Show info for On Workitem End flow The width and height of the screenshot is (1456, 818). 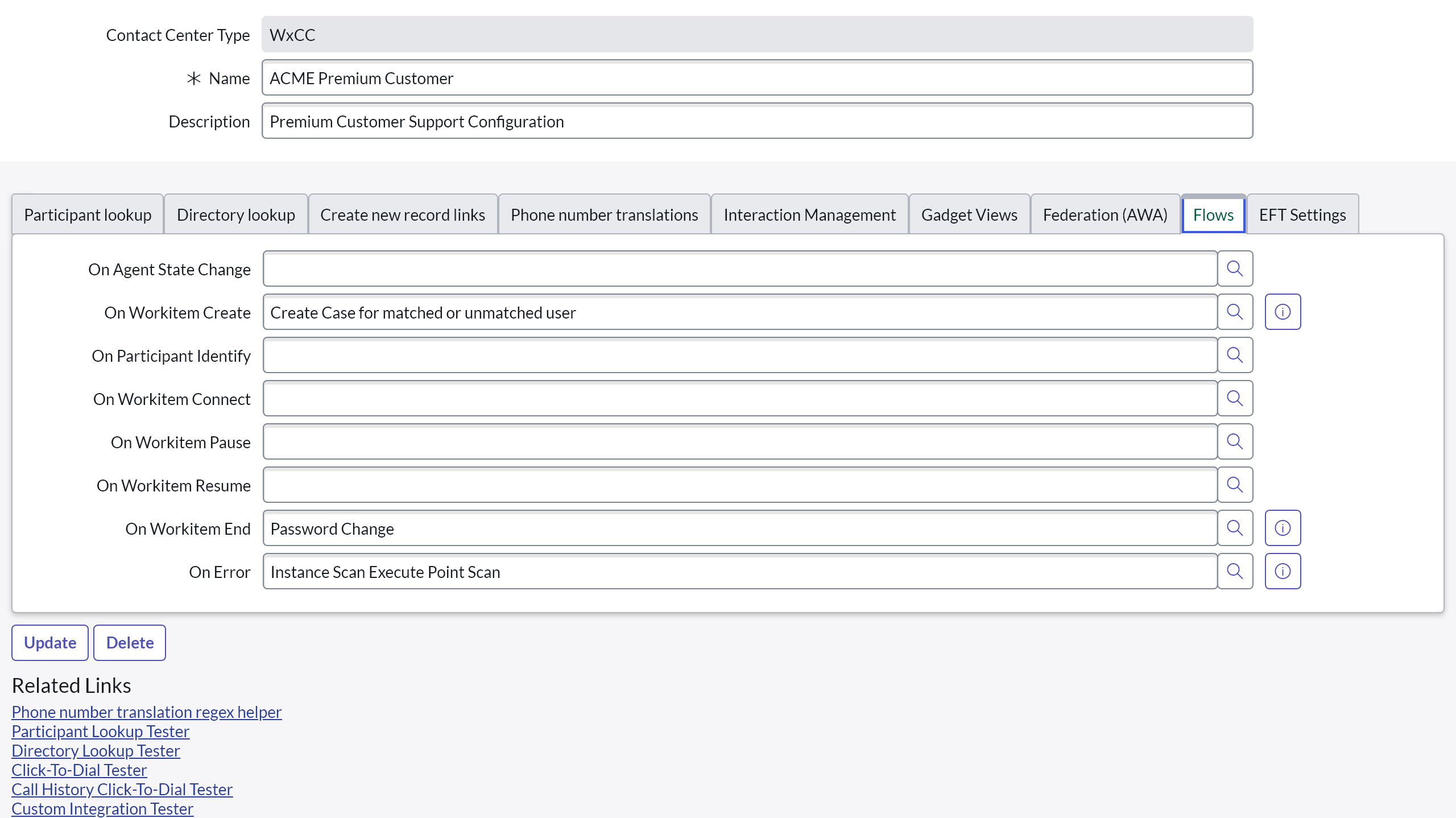click(1283, 528)
